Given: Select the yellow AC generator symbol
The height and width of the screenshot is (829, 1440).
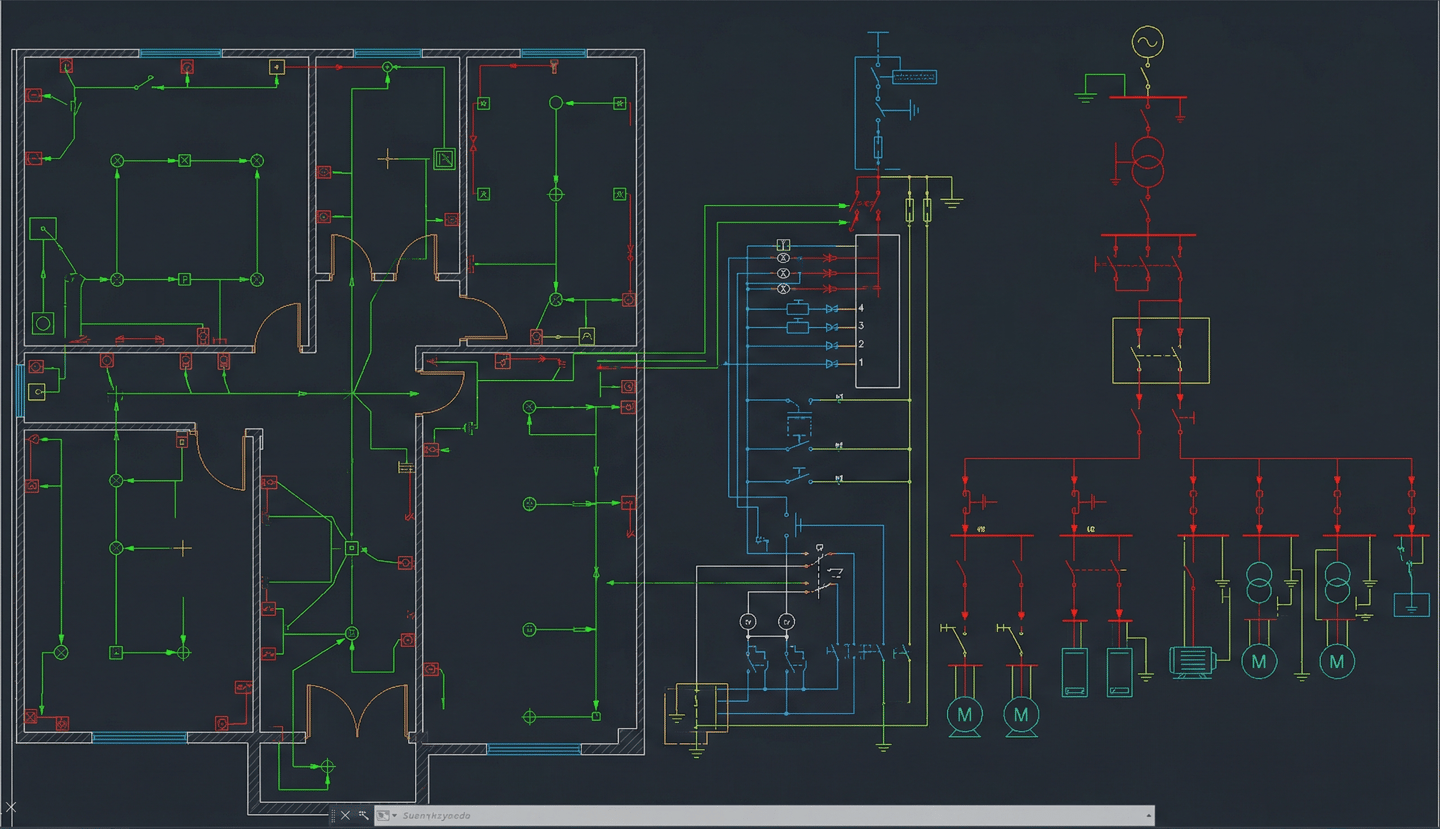Looking at the screenshot, I should point(1147,42).
